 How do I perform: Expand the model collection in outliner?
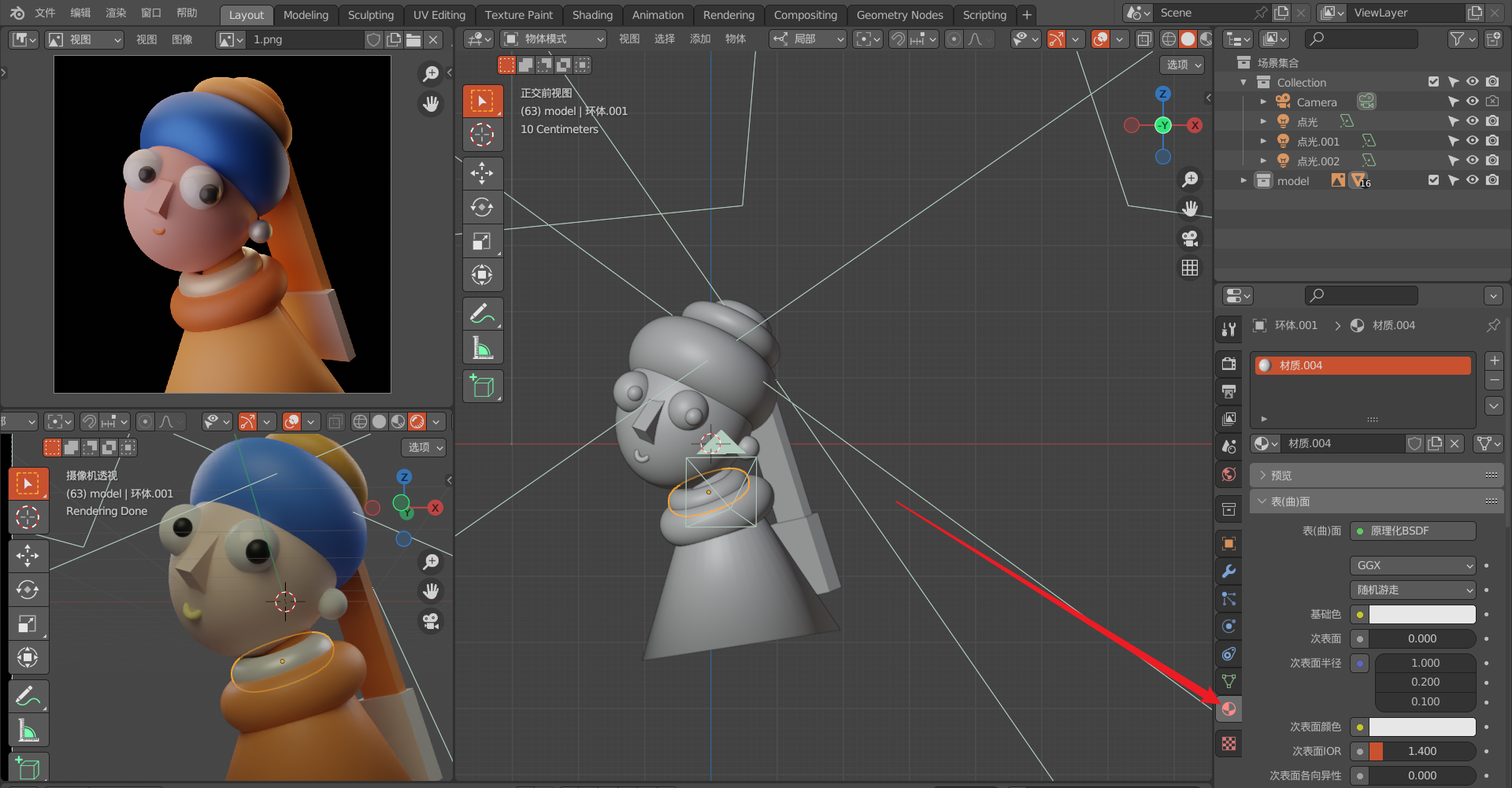1243,180
